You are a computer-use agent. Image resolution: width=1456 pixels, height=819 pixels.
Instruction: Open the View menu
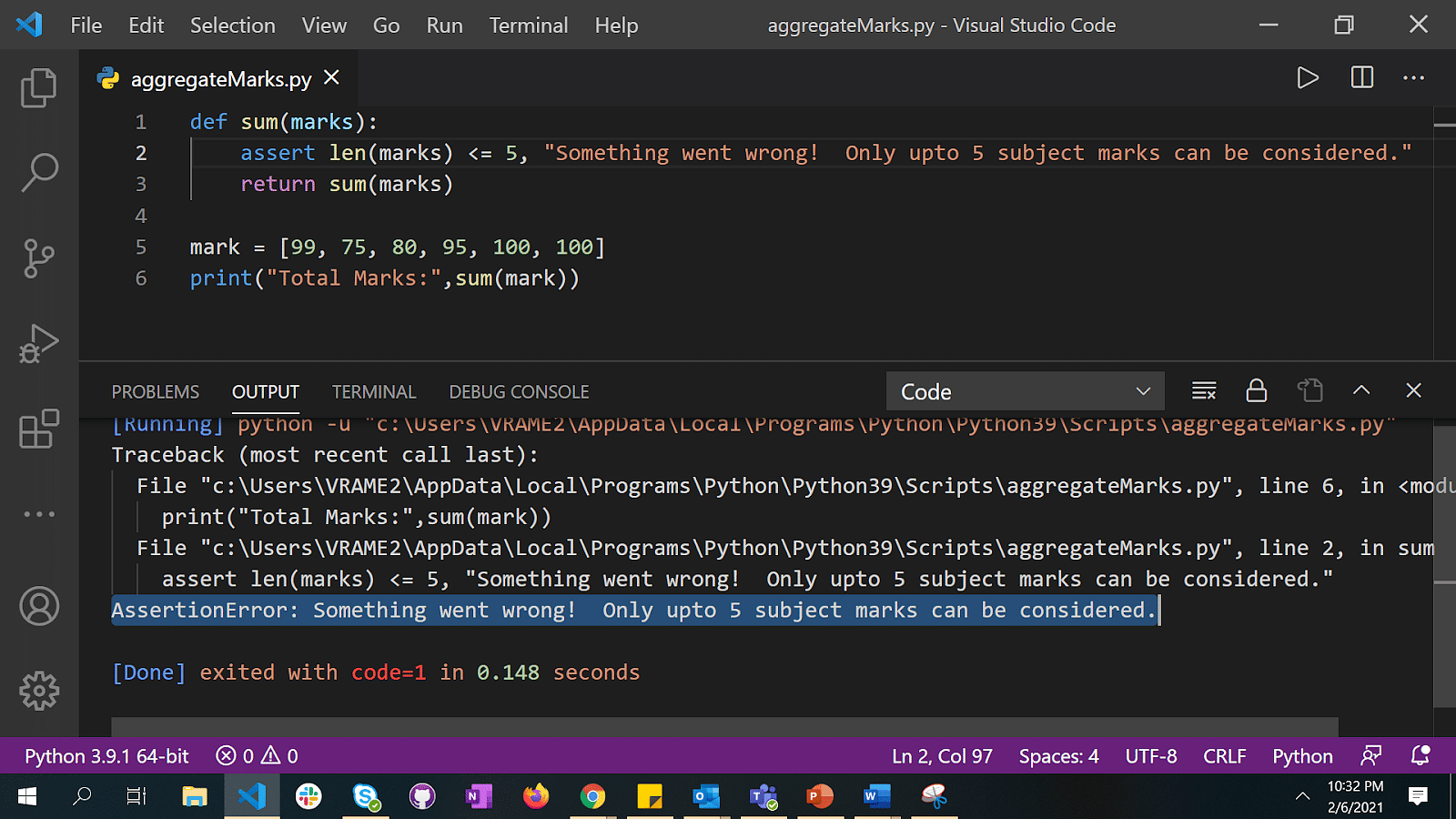click(x=325, y=25)
